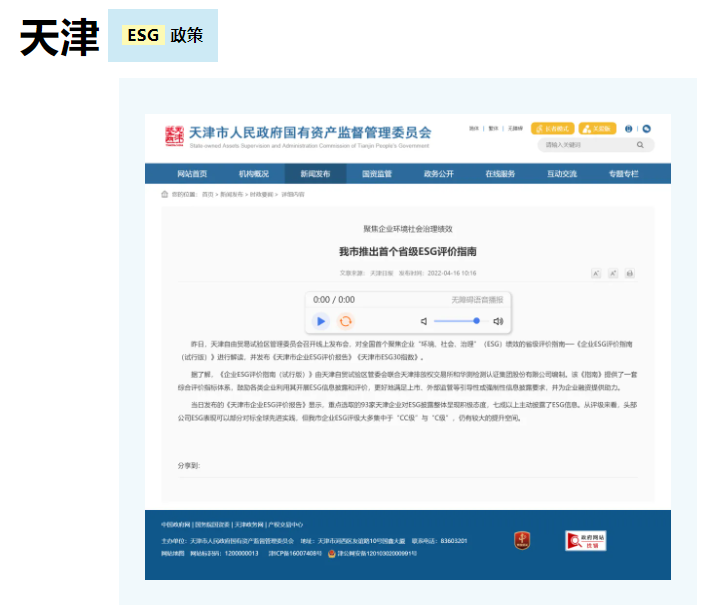The height and width of the screenshot is (605, 719).
Task: Click the red party-government shield badge
Action: (x=522, y=540)
